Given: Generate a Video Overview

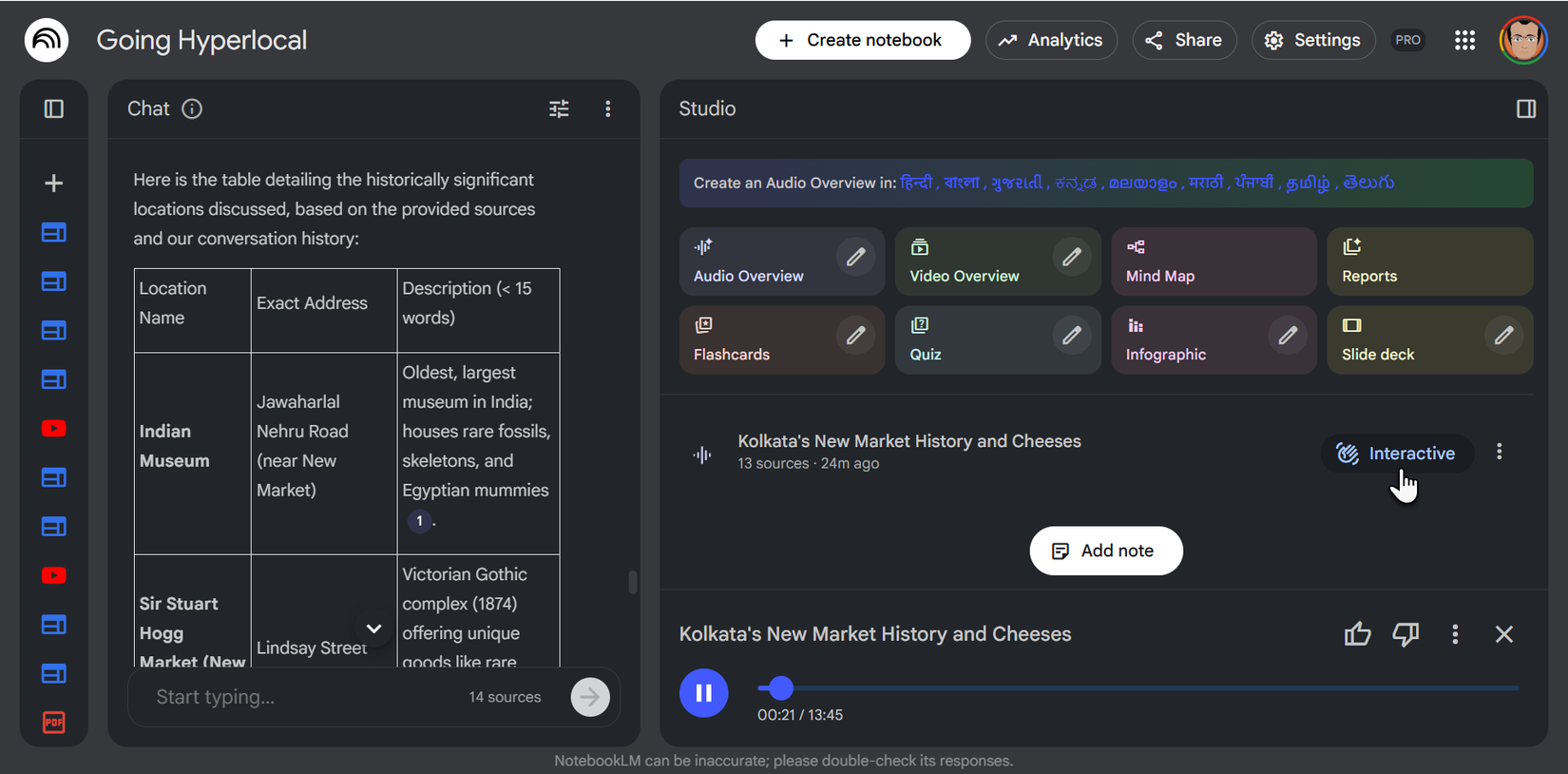Looking at the screenshot, I should click(998, 261).
